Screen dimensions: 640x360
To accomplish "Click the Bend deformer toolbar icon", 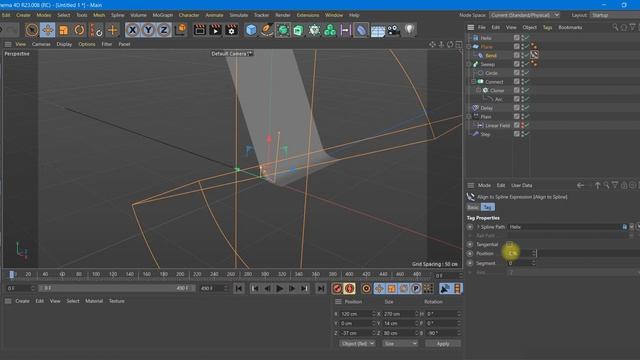I will 361,30.
